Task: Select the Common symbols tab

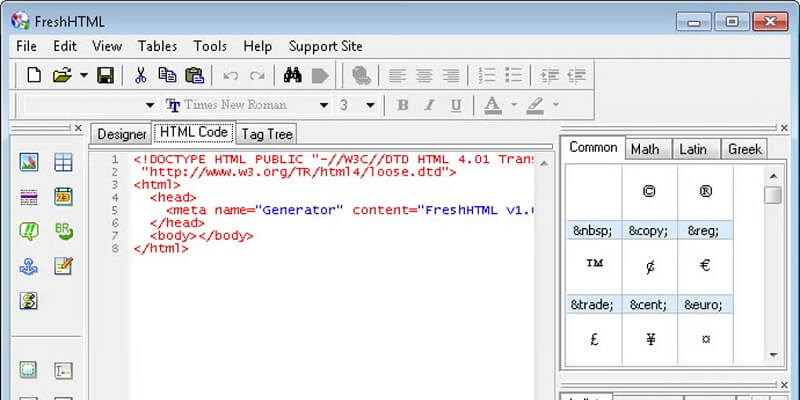Action: [593, 147]
